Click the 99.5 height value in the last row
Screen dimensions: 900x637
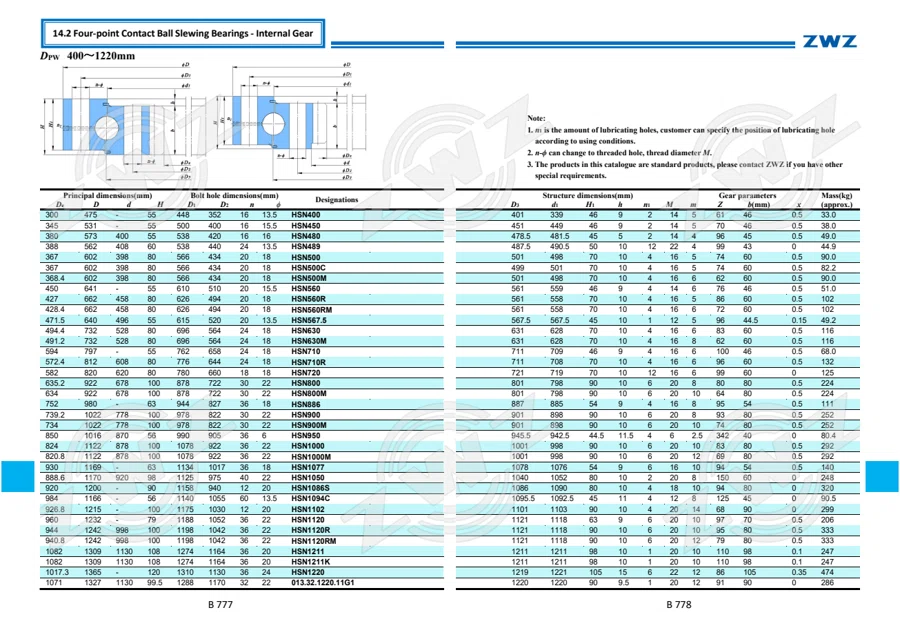click(154, 582)
